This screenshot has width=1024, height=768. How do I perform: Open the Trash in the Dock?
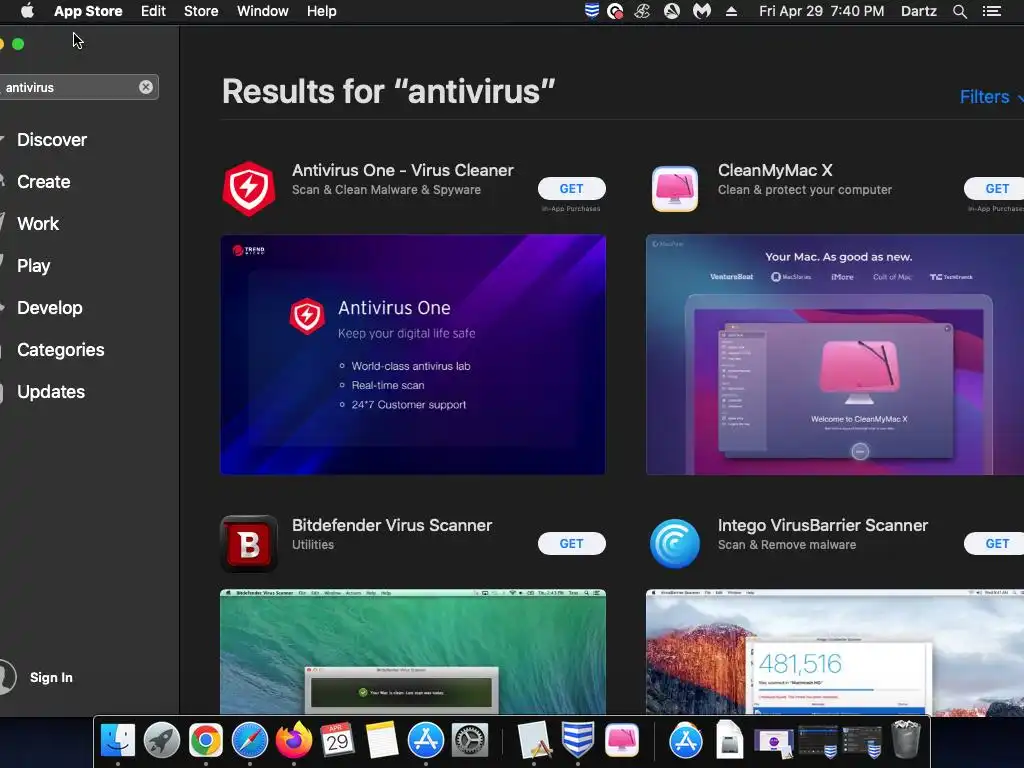pos(906,739)
